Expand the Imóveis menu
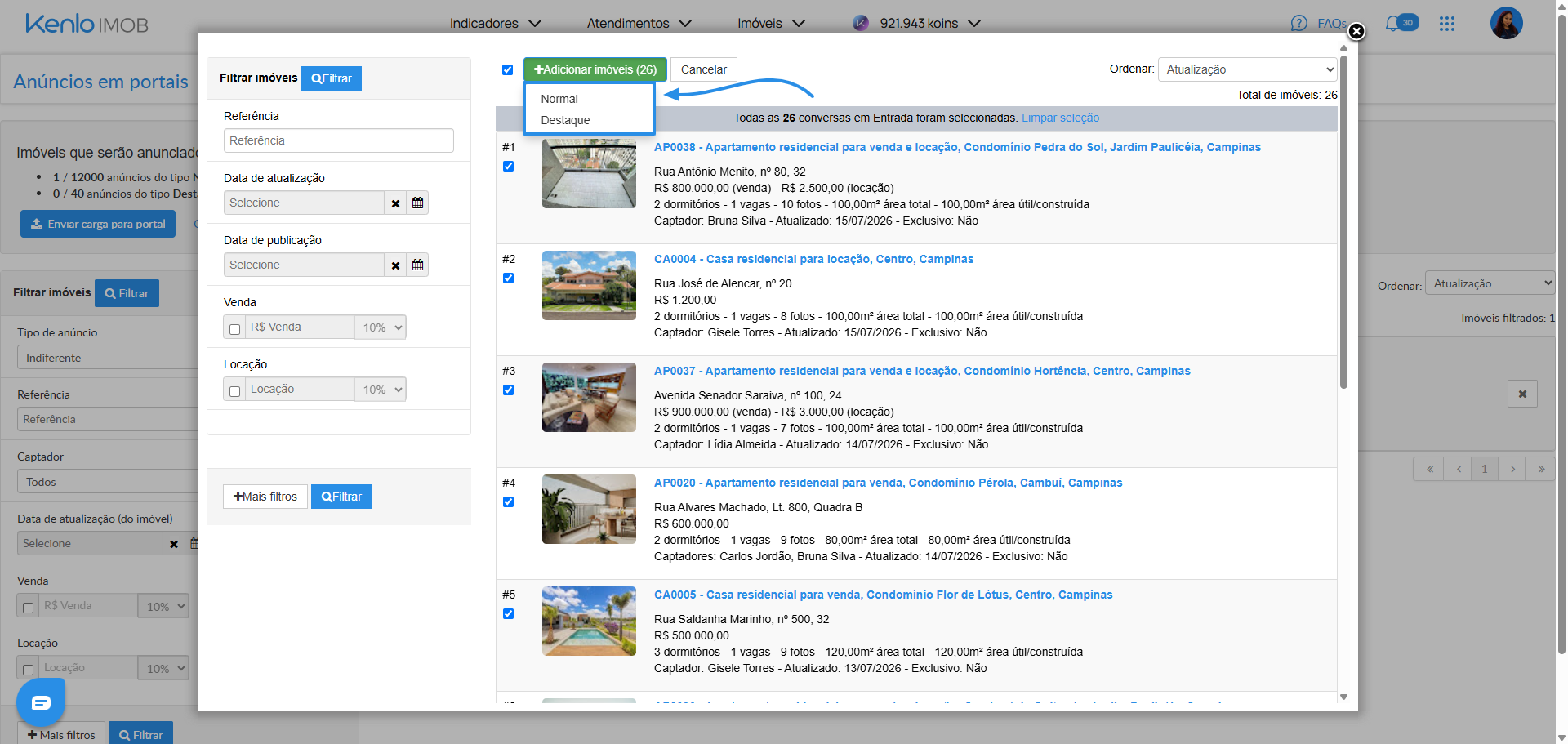The width and height of the screenshot is (1568, 744). [x=772, y=23]
